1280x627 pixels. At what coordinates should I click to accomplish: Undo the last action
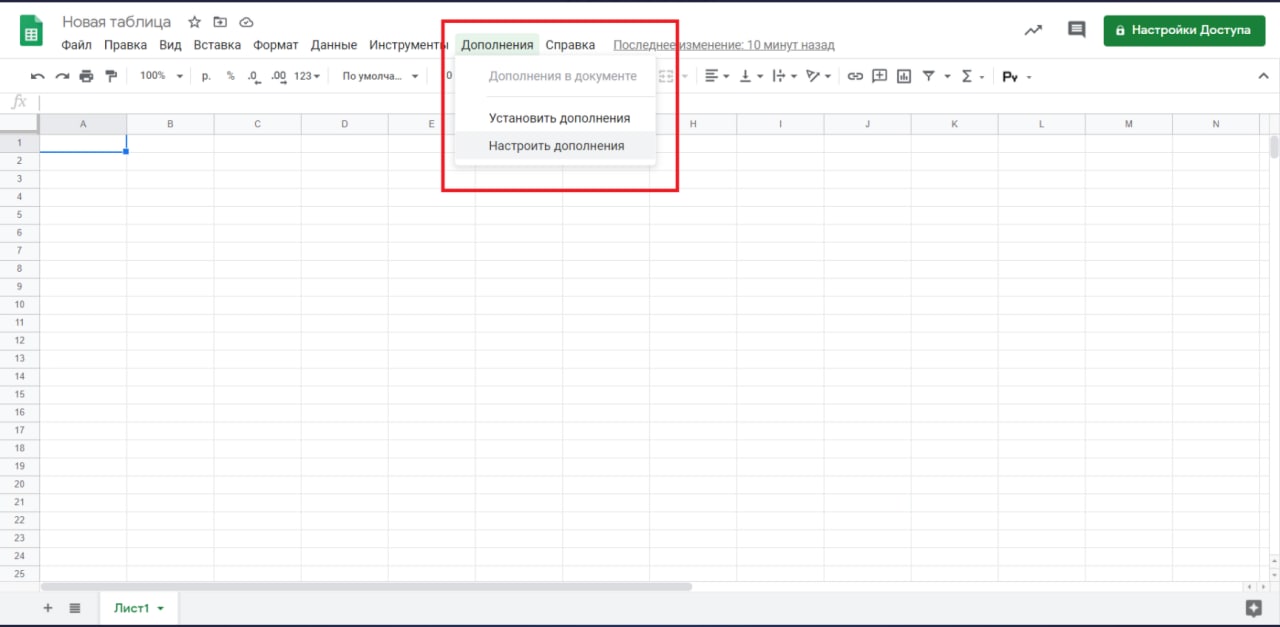(x=38, y=76)
